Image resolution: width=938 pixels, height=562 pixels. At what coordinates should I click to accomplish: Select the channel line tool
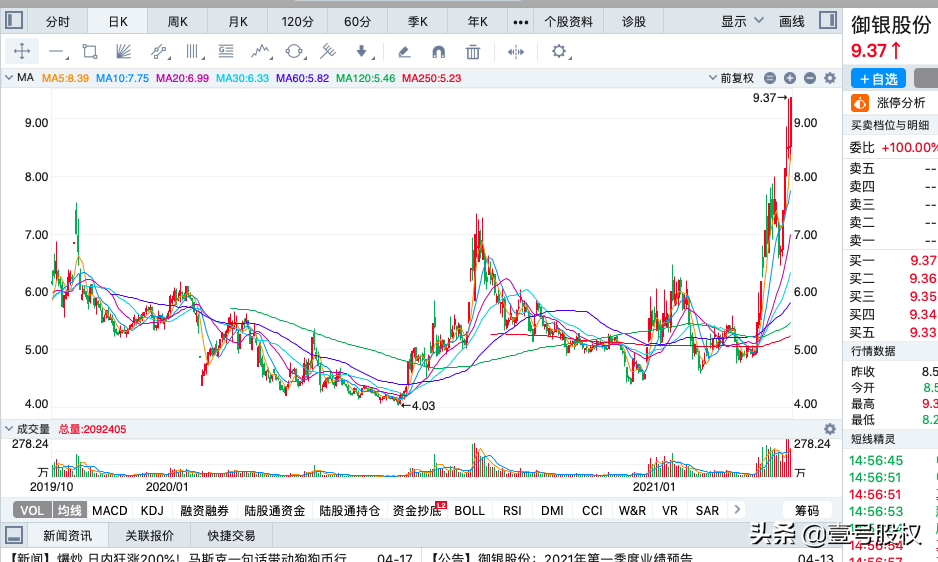[x=159, y=52]
